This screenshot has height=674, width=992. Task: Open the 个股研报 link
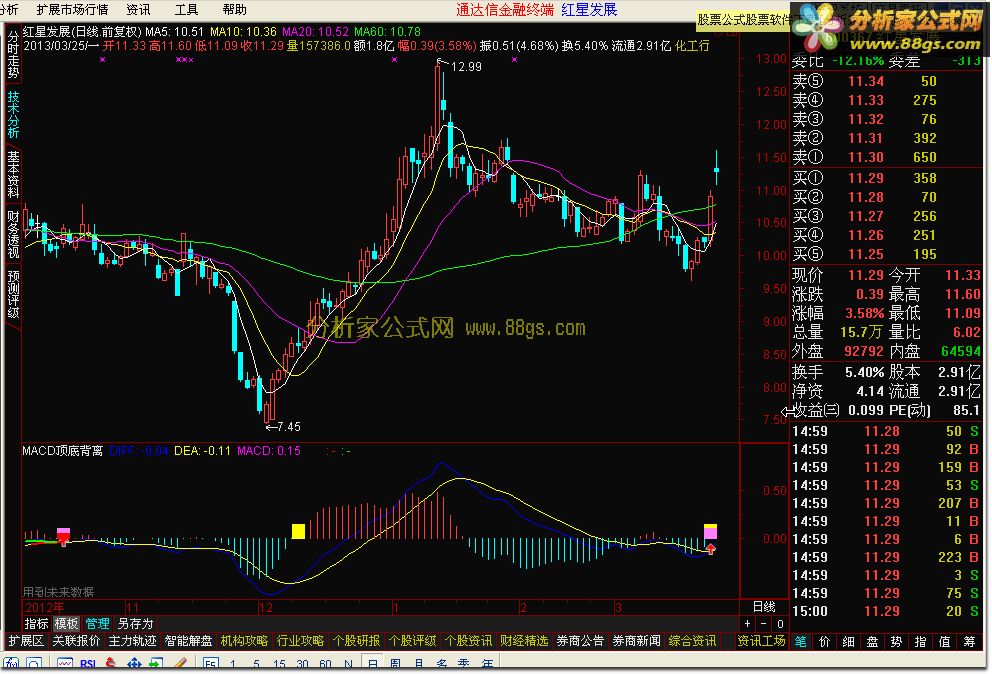356,641
